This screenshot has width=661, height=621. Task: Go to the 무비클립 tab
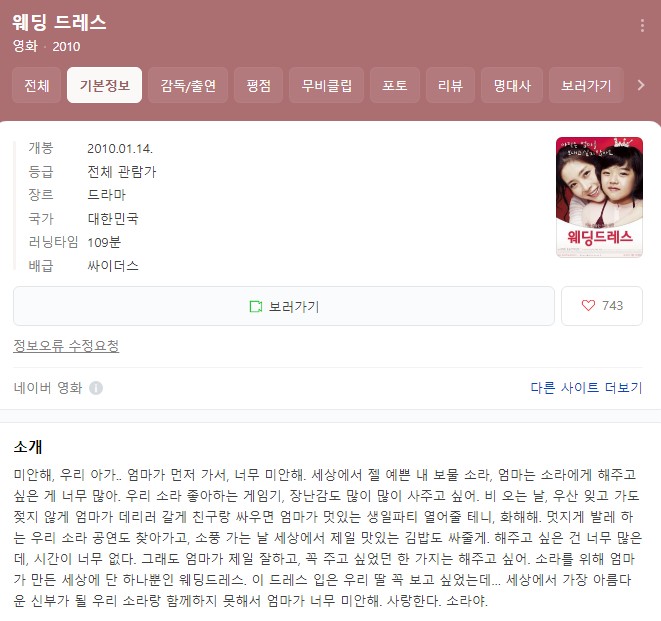tap(326, 85)
